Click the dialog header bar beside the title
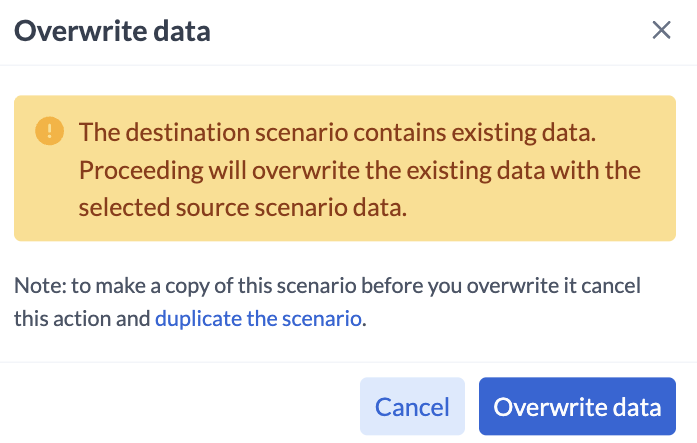Screen dimensions: 697x443 420,30
